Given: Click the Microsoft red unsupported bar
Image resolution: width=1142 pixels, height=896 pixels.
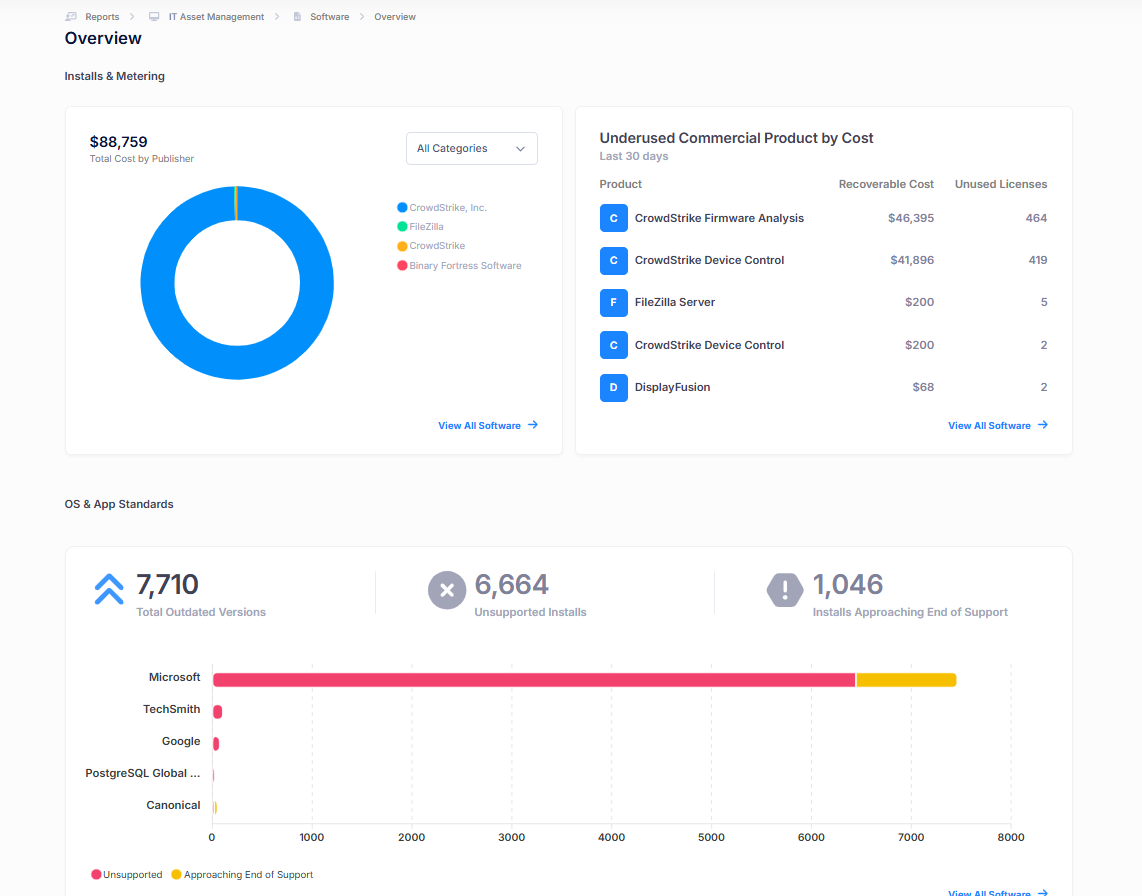Looking at the screenshot, I should pyautogui.click(x=534, y=680).
